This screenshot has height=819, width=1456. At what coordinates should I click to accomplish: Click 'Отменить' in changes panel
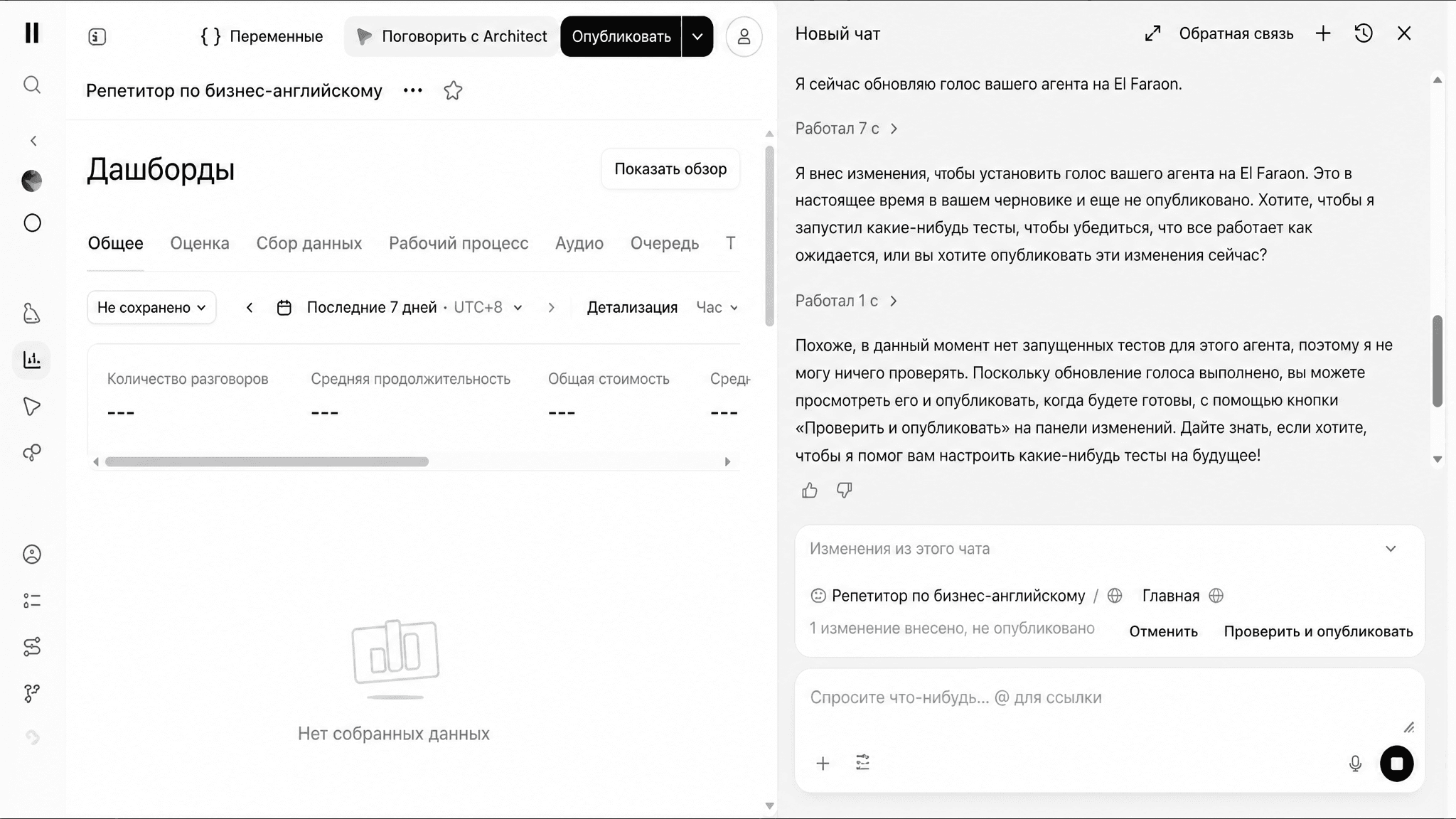click(x=1163, y=631)
